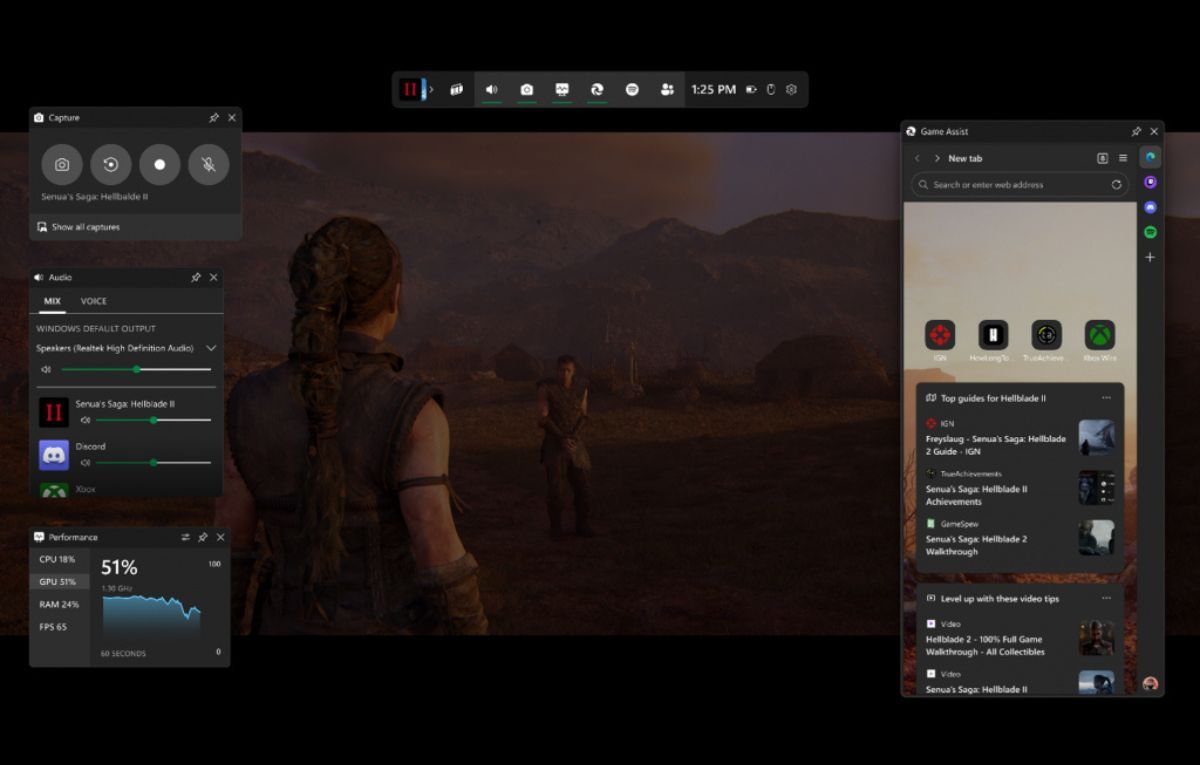Expand the Speakers output device dropdown

pos(211,348)
